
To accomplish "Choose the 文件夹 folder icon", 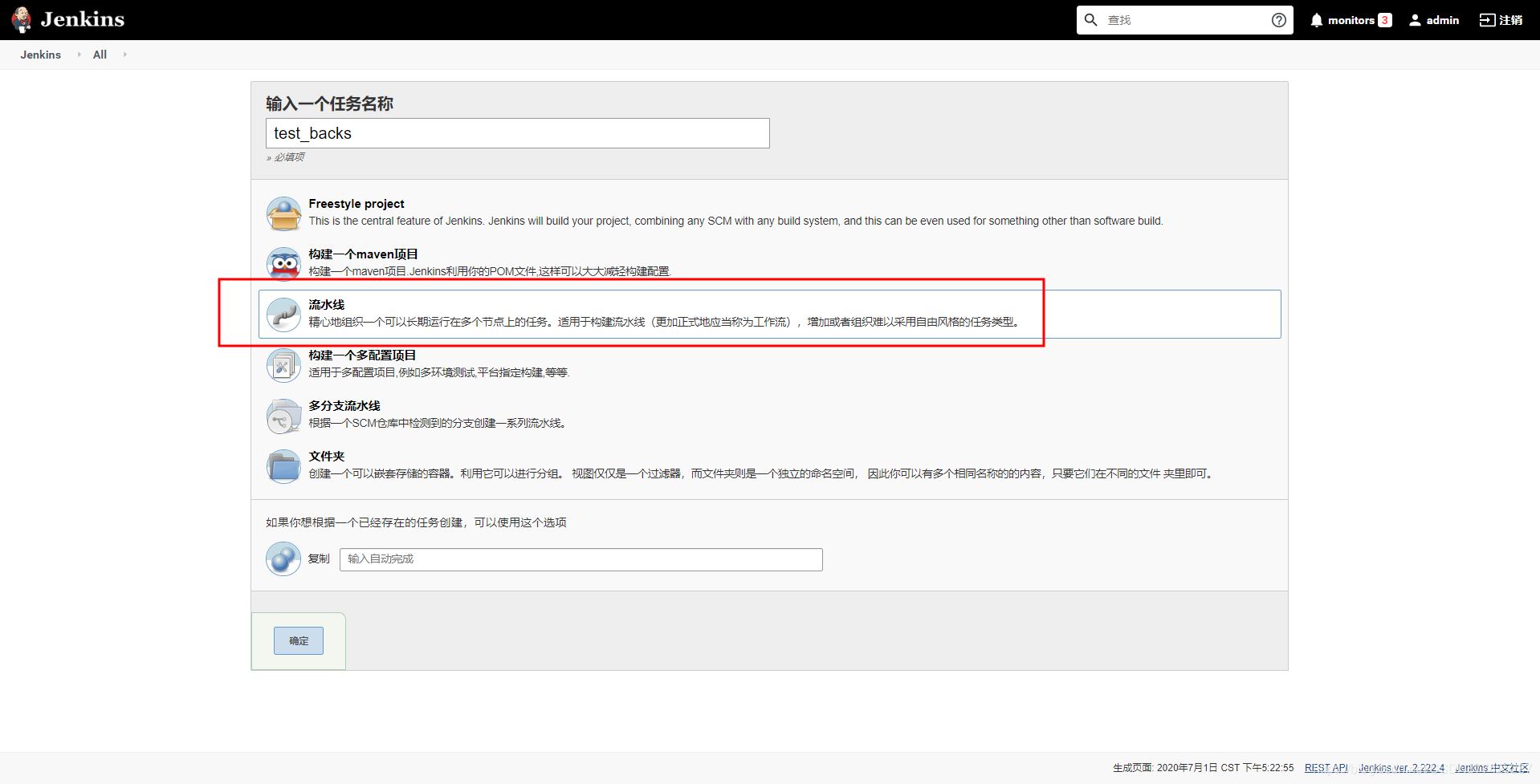I will pos(283,466).
